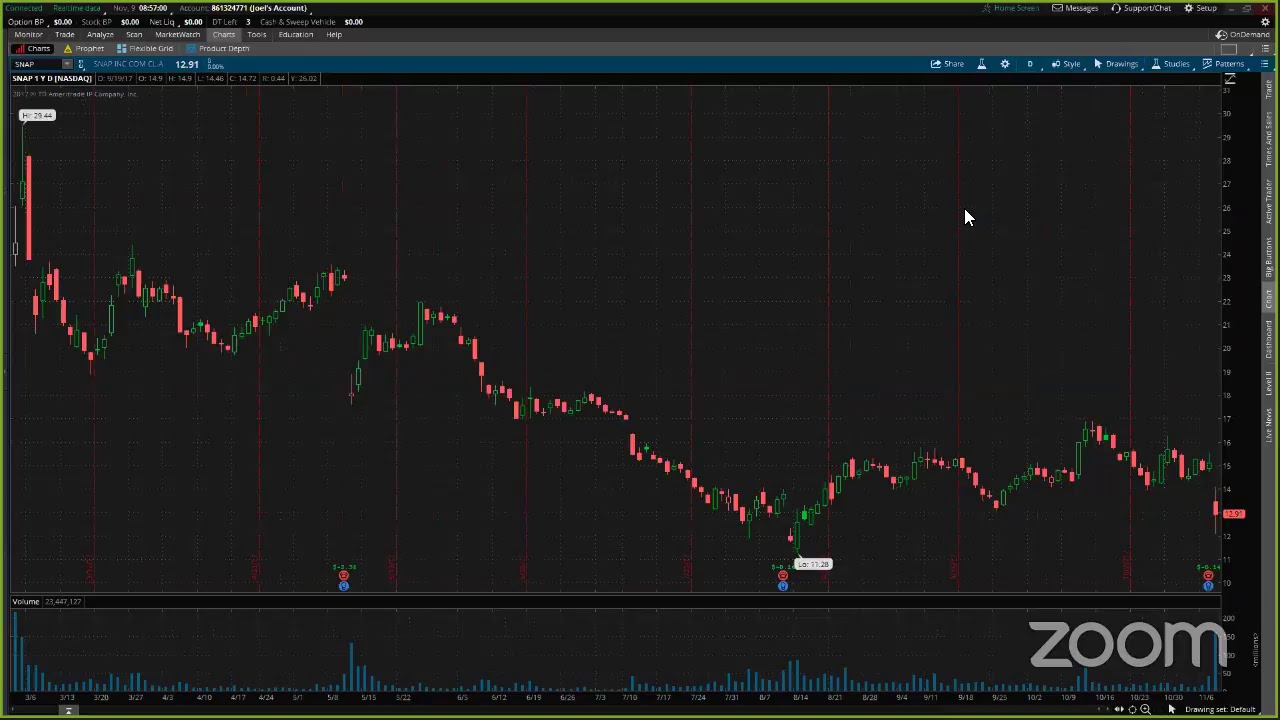Click the current price 12.91 axis label
Screen dimensions: 1280x720
click(1234, 514)
